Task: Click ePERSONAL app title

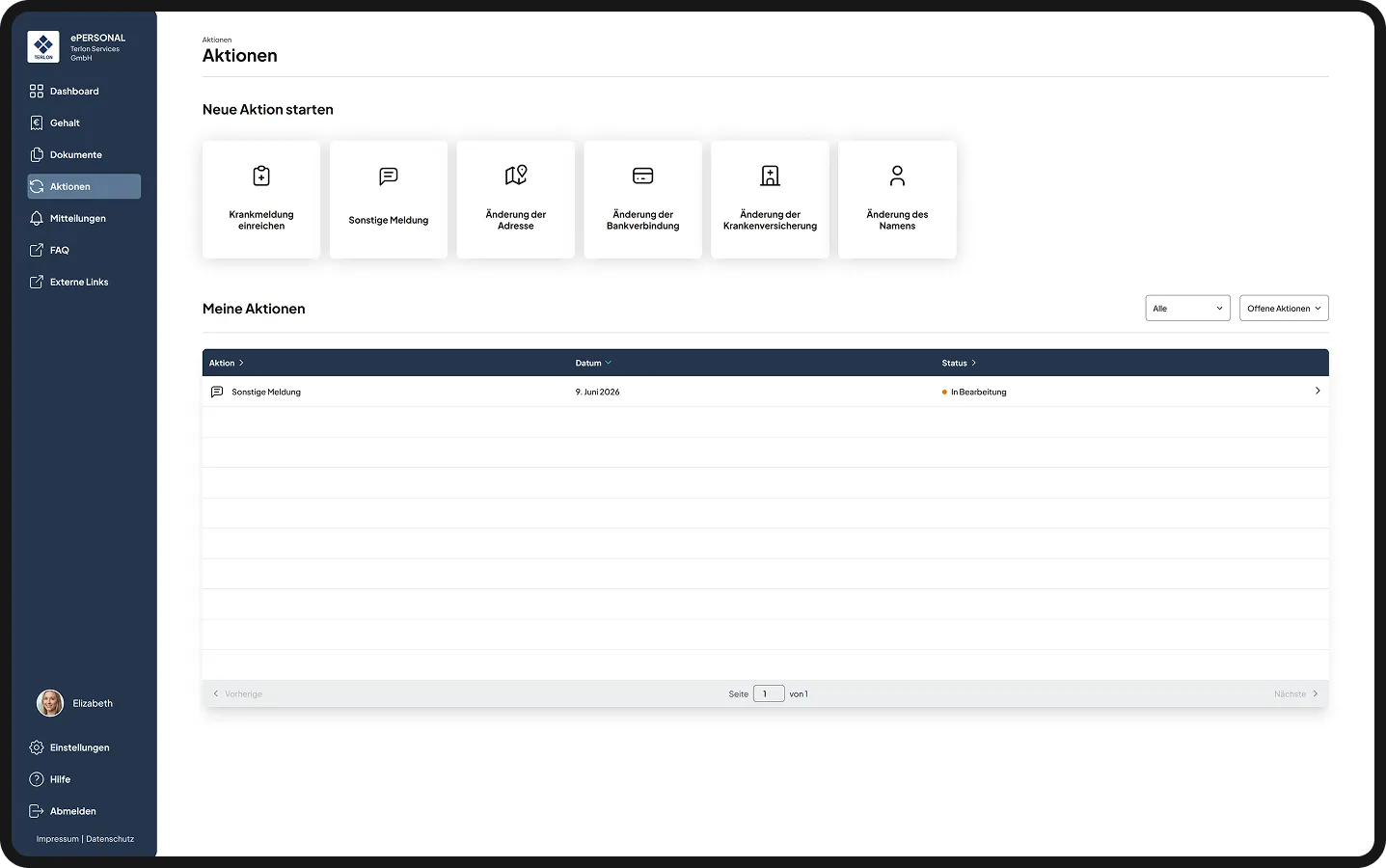Action: point(97,38)
